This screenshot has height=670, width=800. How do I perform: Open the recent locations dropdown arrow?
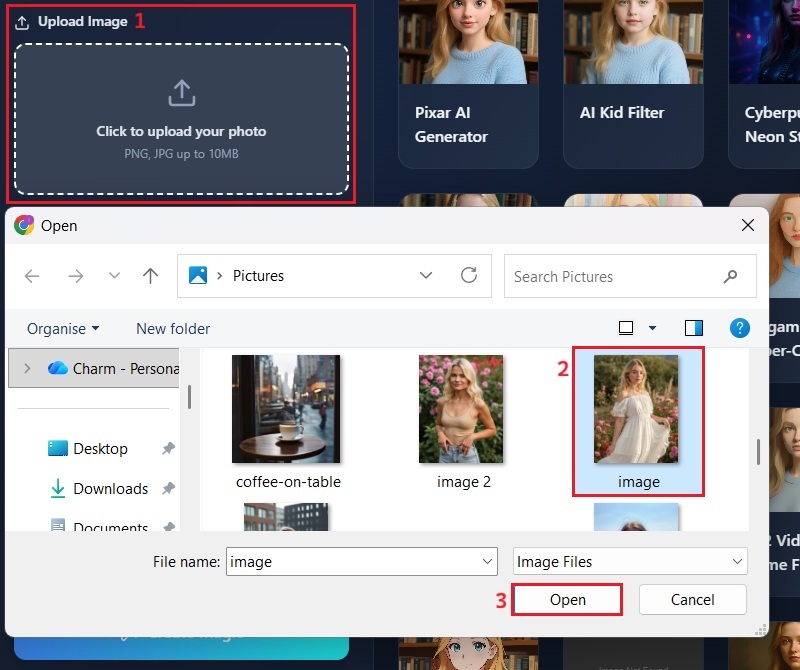click(x=114, y=277)
